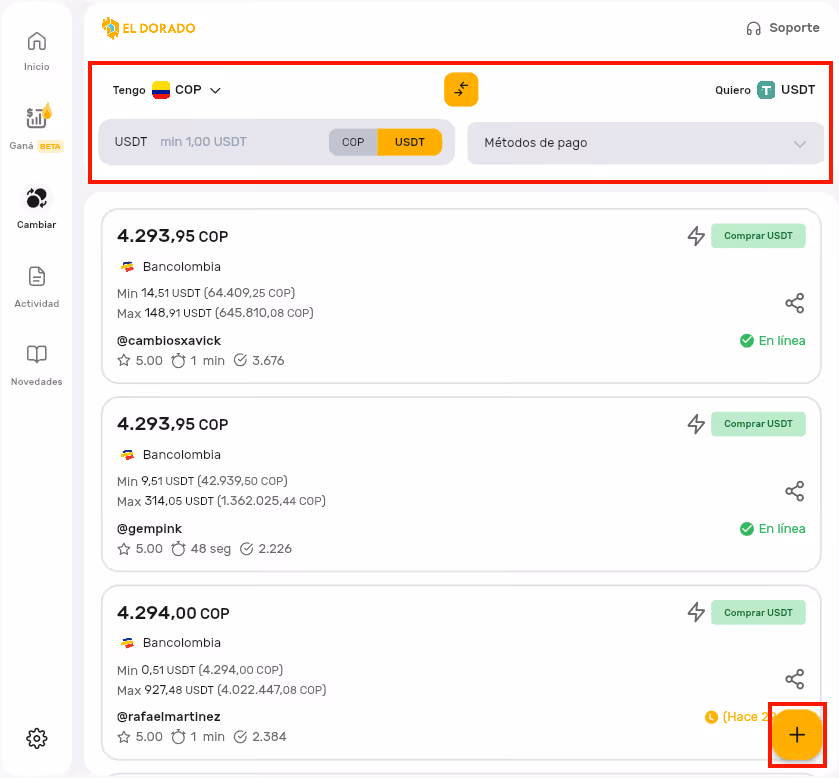Click the Bancolombia logo in gempink offer
The image size is (839, 778).
(x=127, y=455)
